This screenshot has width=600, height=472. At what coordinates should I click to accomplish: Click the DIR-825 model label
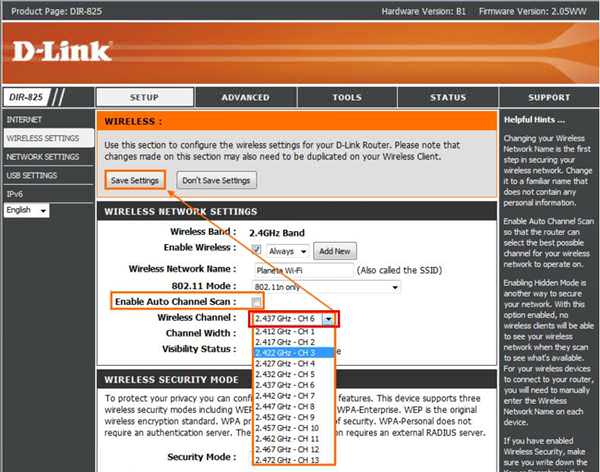pyautogui.click(x=26, y=97)
